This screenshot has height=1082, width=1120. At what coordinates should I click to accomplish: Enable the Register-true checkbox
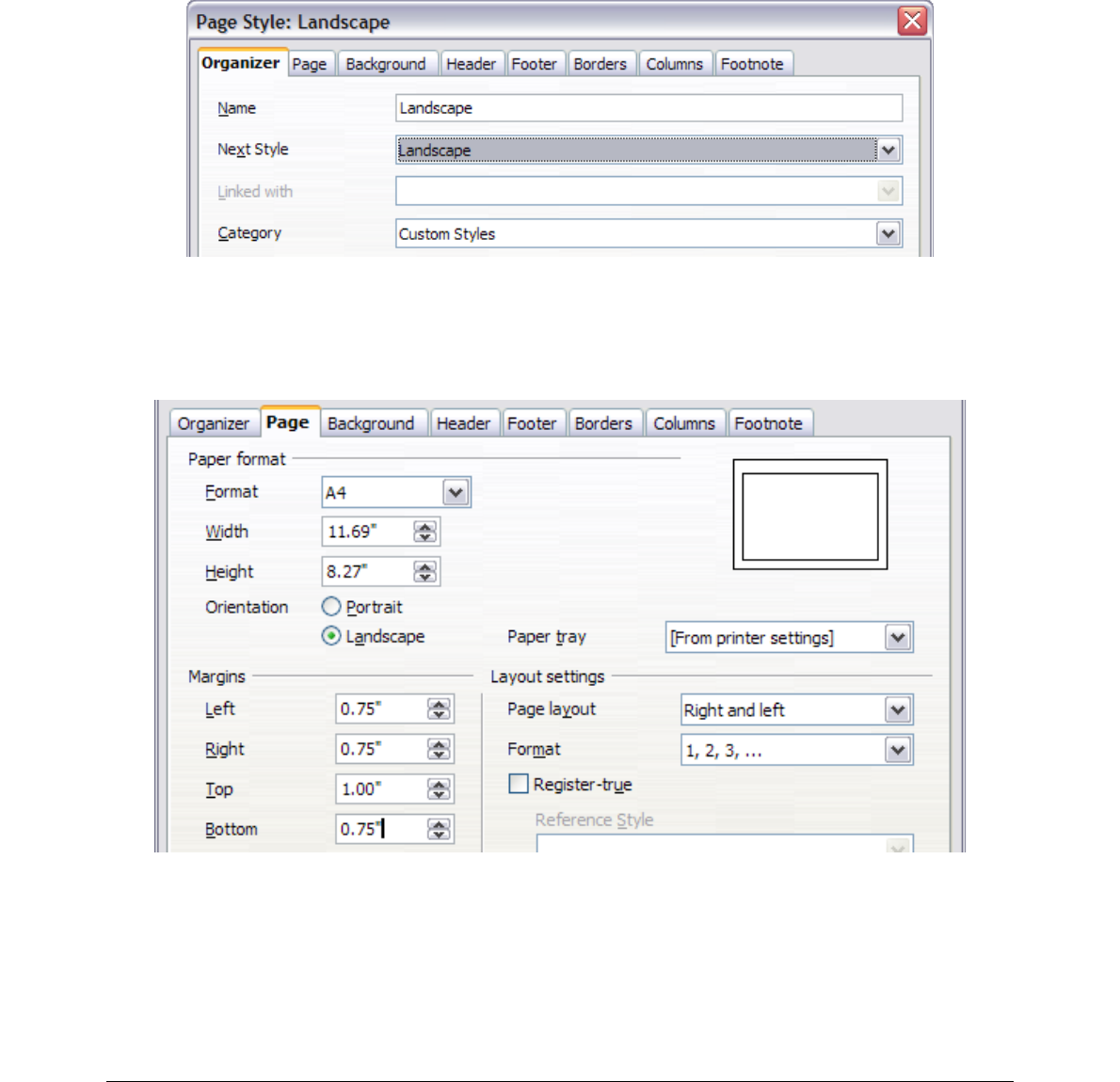(x=519, y=784)
